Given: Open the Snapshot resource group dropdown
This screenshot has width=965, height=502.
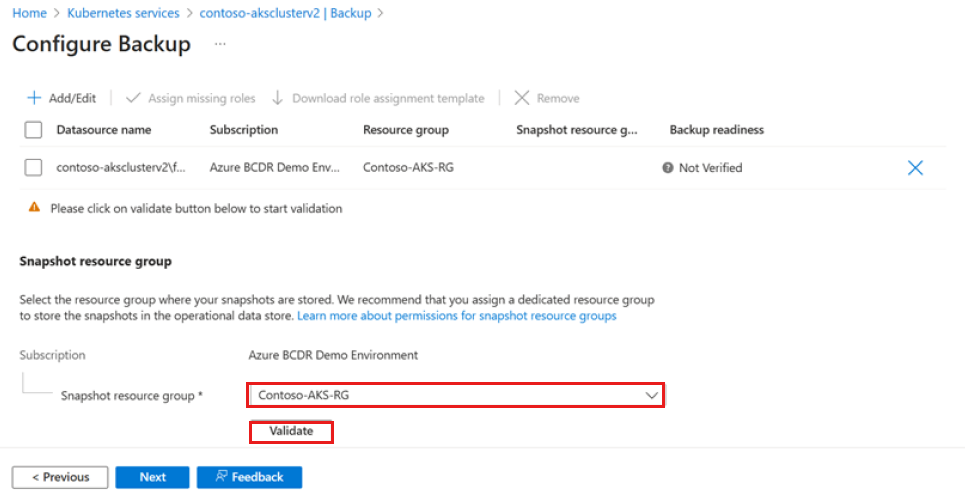Looking at the screenshot, I should [455, 395].
